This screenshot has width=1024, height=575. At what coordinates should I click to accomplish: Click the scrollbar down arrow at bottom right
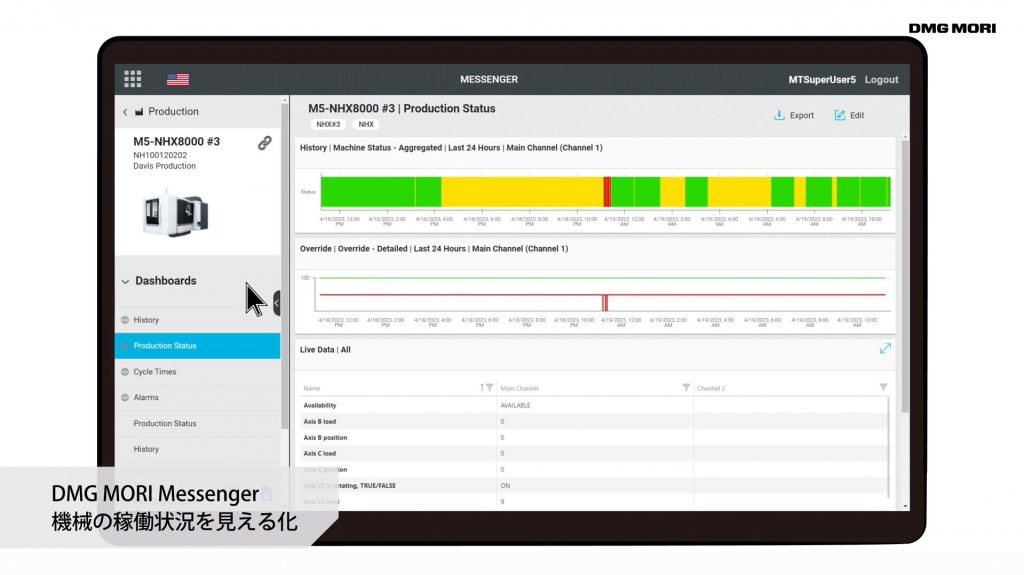[x=905, y=506]
